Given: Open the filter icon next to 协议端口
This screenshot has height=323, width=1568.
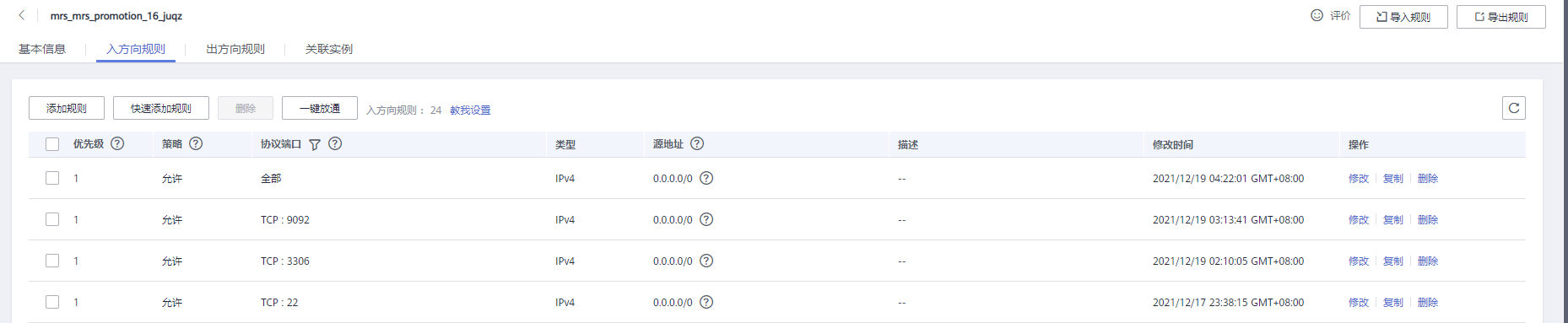Looking at the screenshot, I should click(315, 144).
